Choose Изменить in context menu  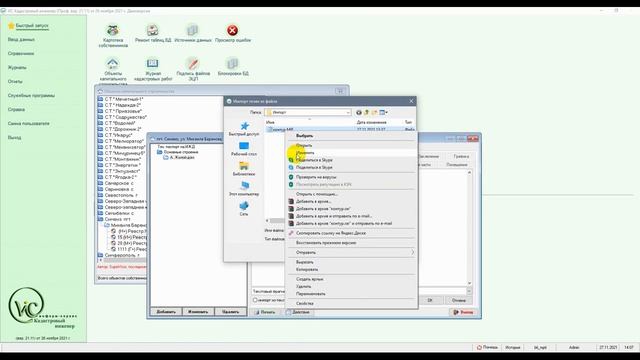[305, 153]
